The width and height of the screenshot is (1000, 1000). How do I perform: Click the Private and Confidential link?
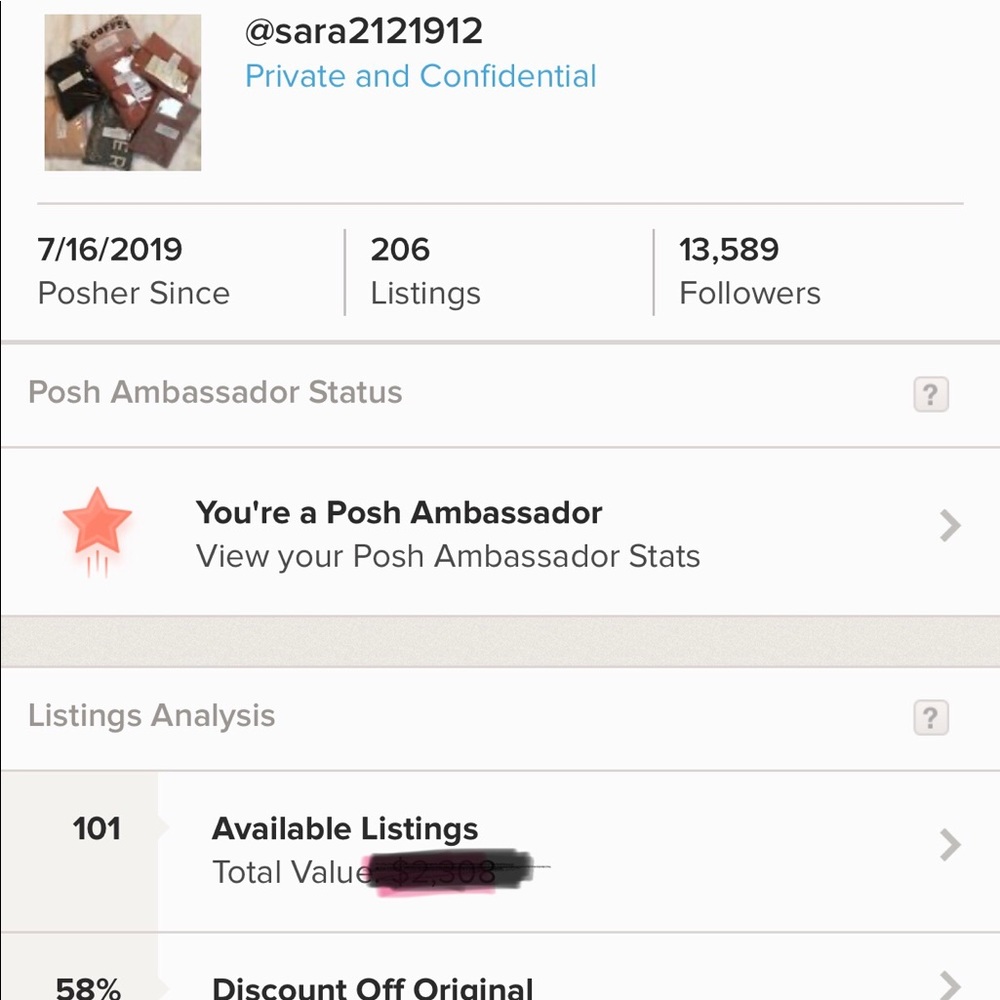421,75
